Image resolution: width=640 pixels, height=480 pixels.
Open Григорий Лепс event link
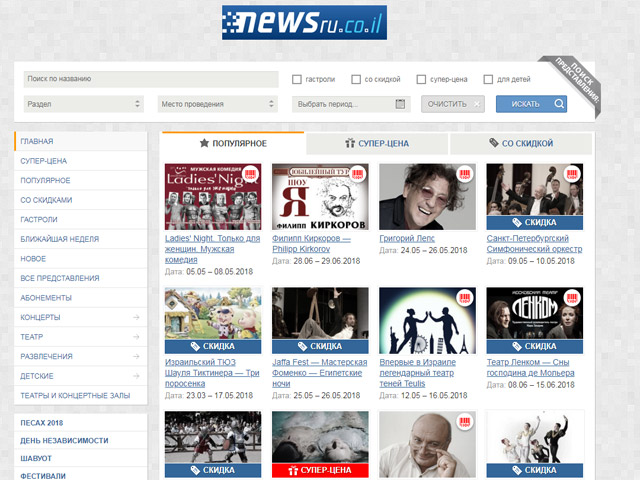pyautogui.click(x=407, y=238)
